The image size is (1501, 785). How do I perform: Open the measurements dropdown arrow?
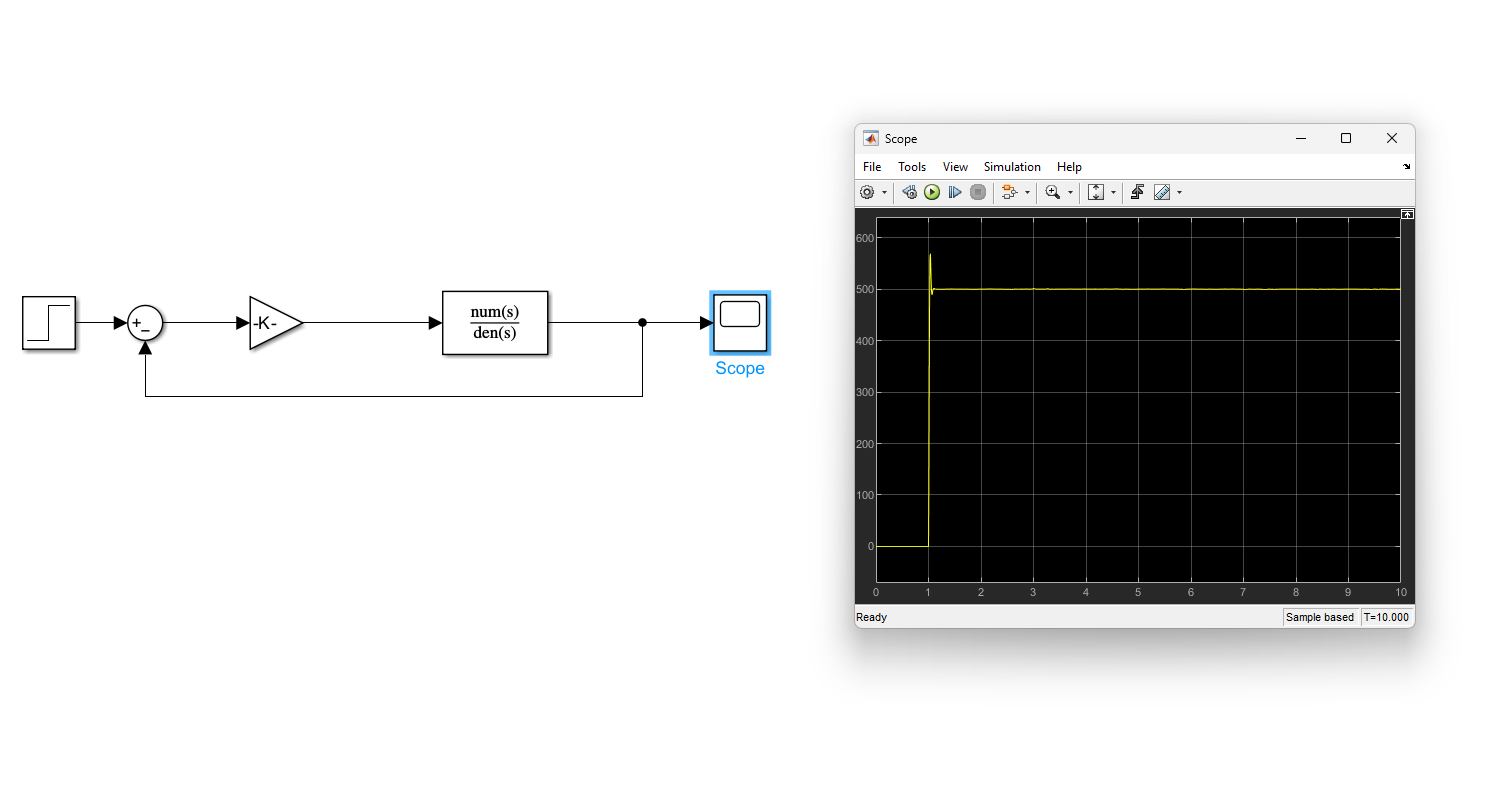tap(1180, 193)
